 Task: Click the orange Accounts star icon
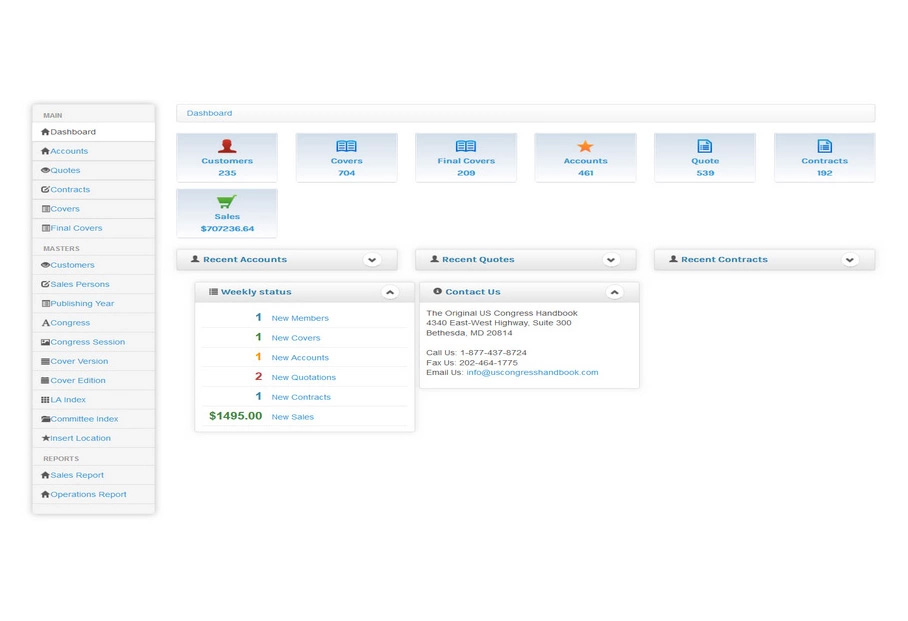[585, 146]
